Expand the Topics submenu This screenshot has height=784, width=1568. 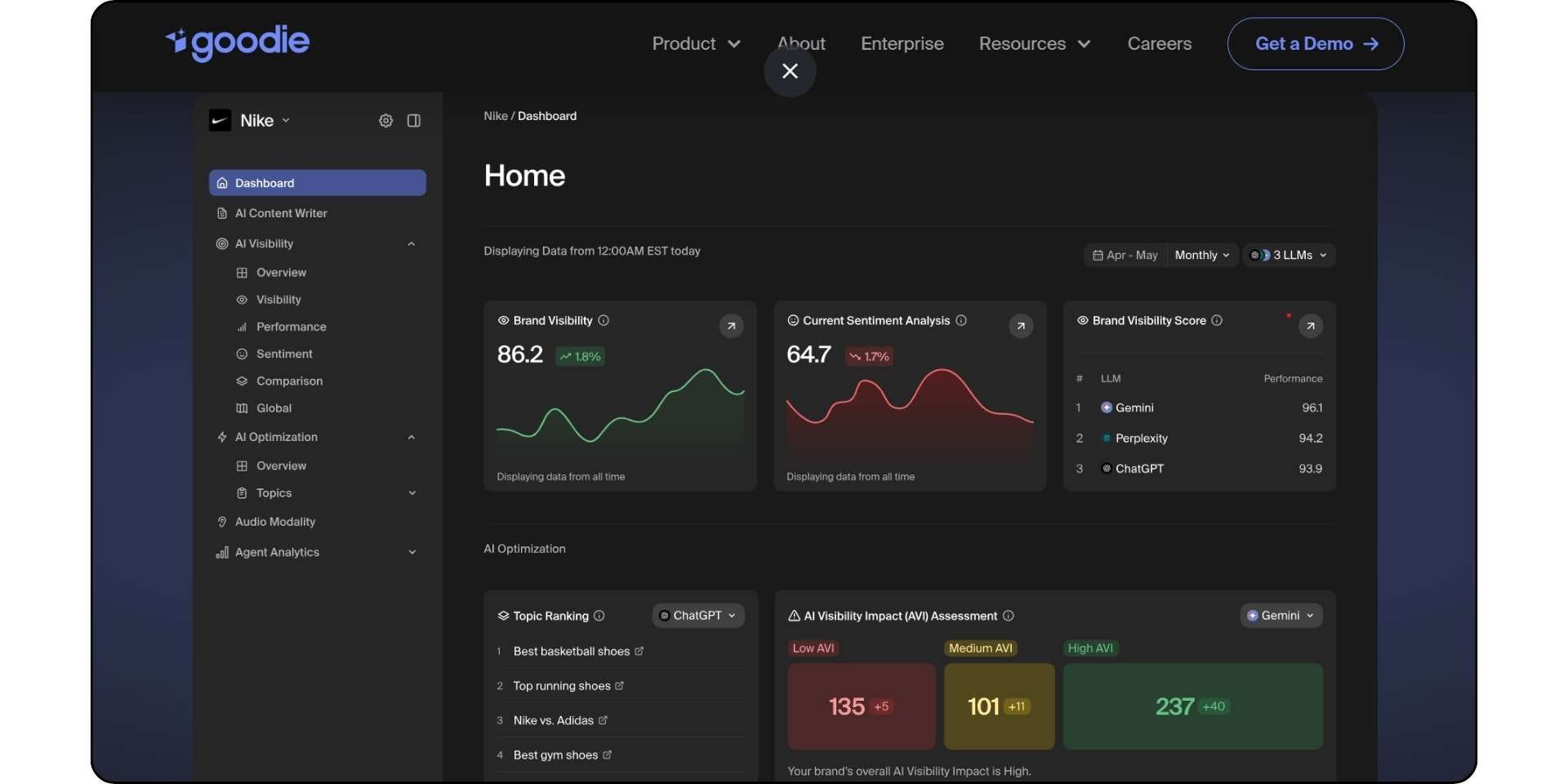point(412,493)
